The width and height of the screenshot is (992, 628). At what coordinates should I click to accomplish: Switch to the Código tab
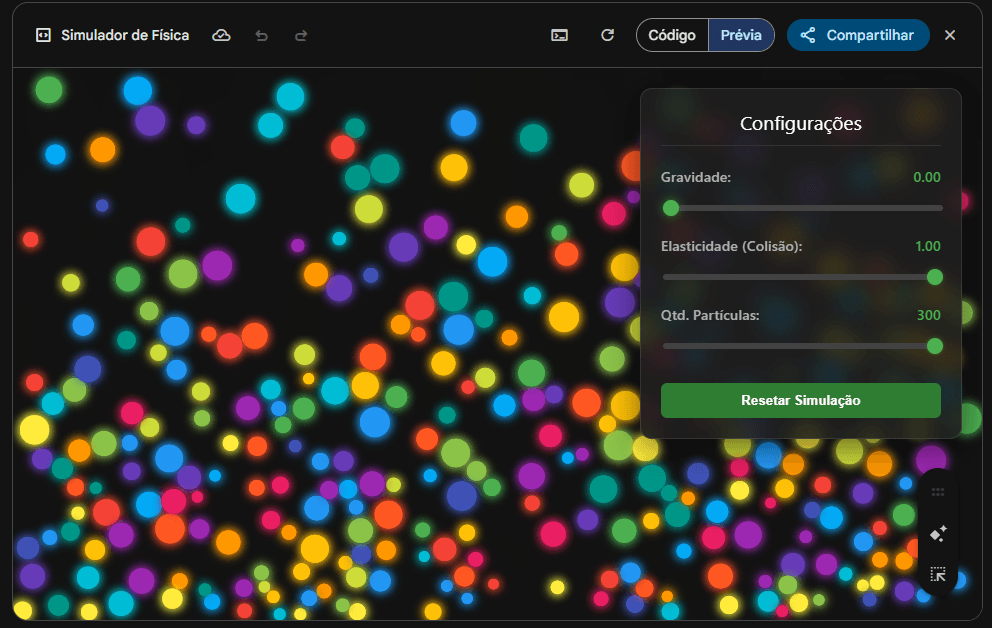tap(672, 35)
